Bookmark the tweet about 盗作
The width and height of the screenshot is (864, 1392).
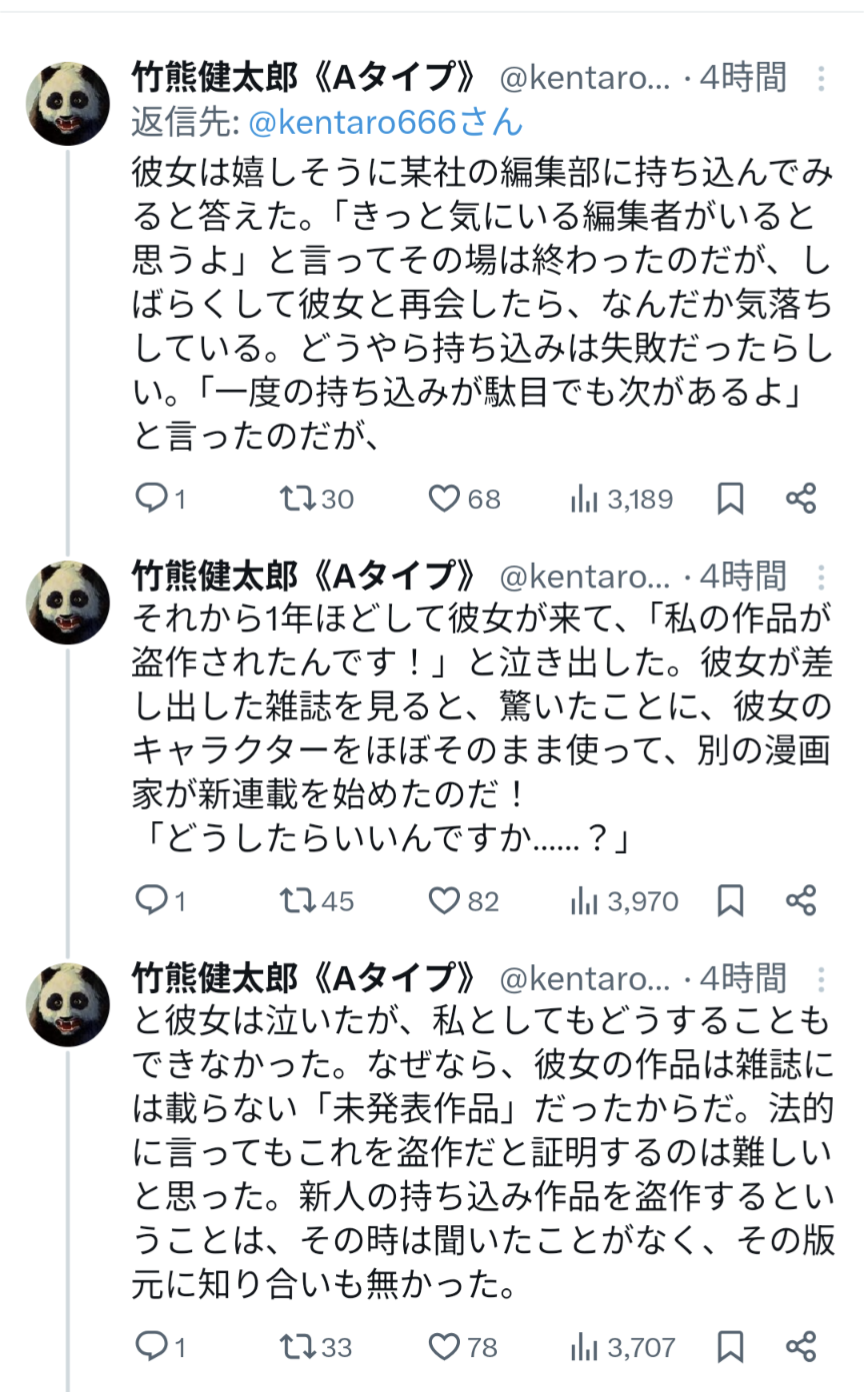731,901
